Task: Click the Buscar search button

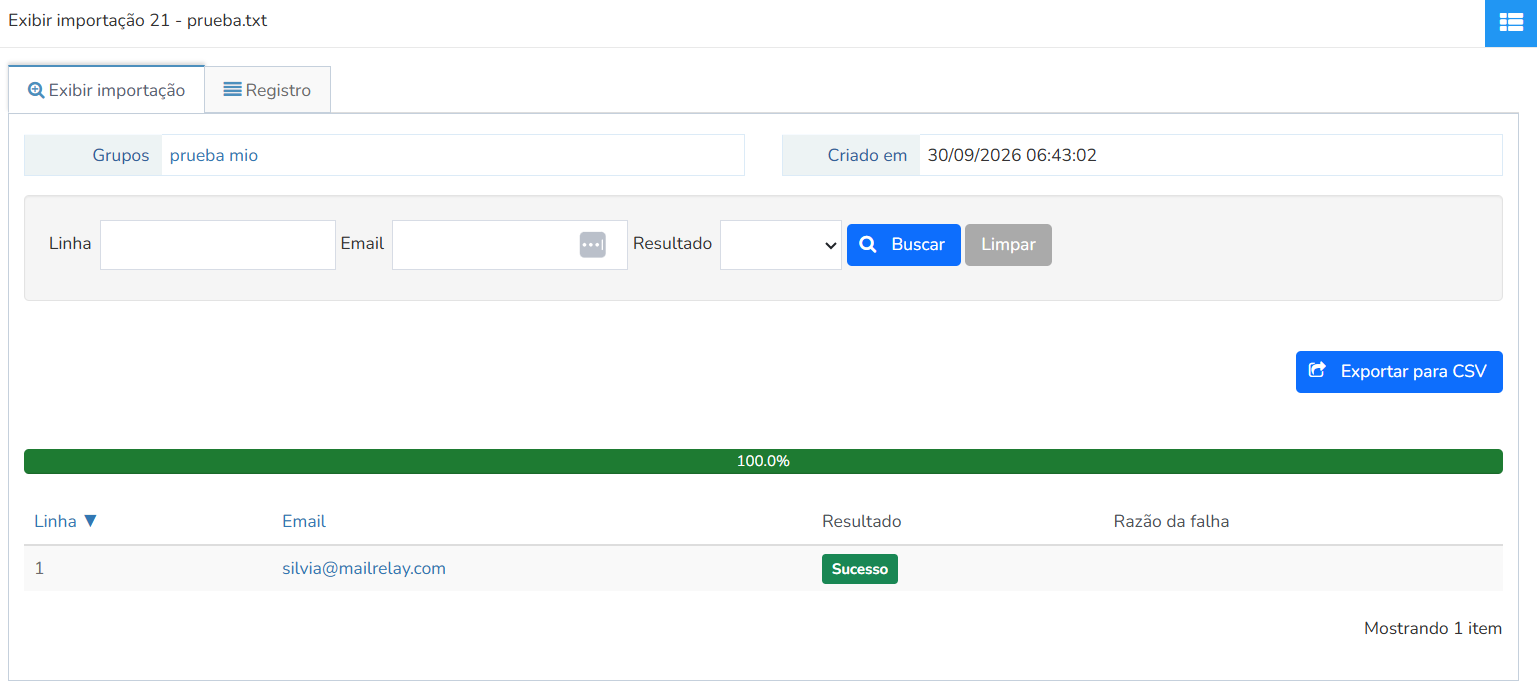Action: pos(904,245)
